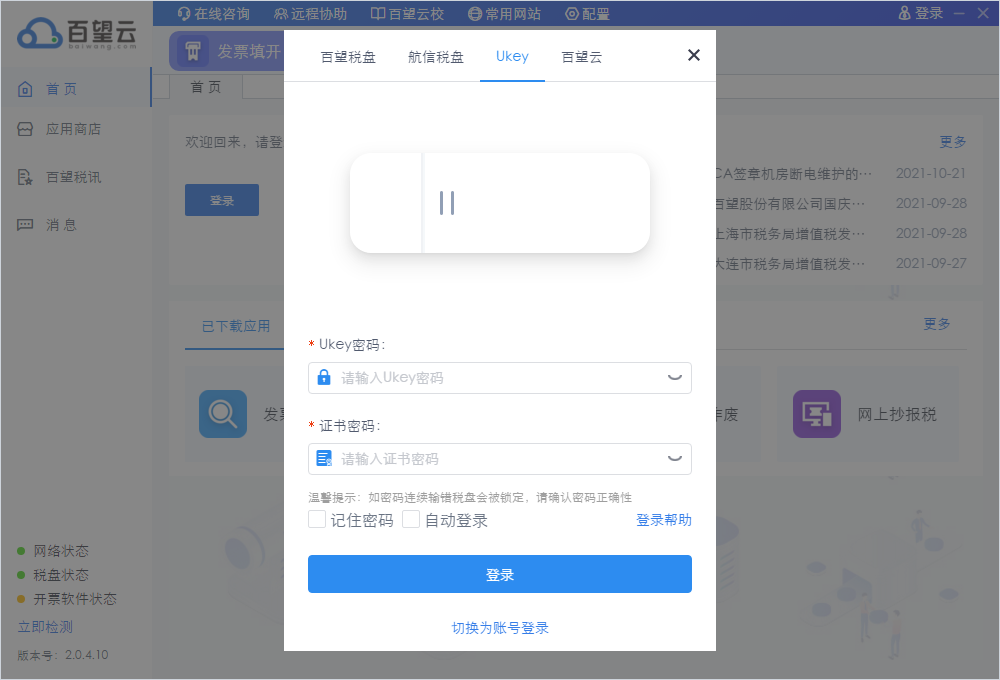Click the 登录 button in the welcome panel
Screen dimensions: 1000x680
click(222, 200)
